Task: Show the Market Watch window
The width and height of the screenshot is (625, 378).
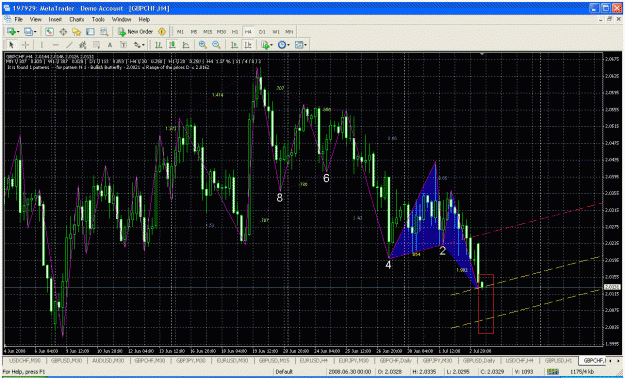Action: pos(49,32)
